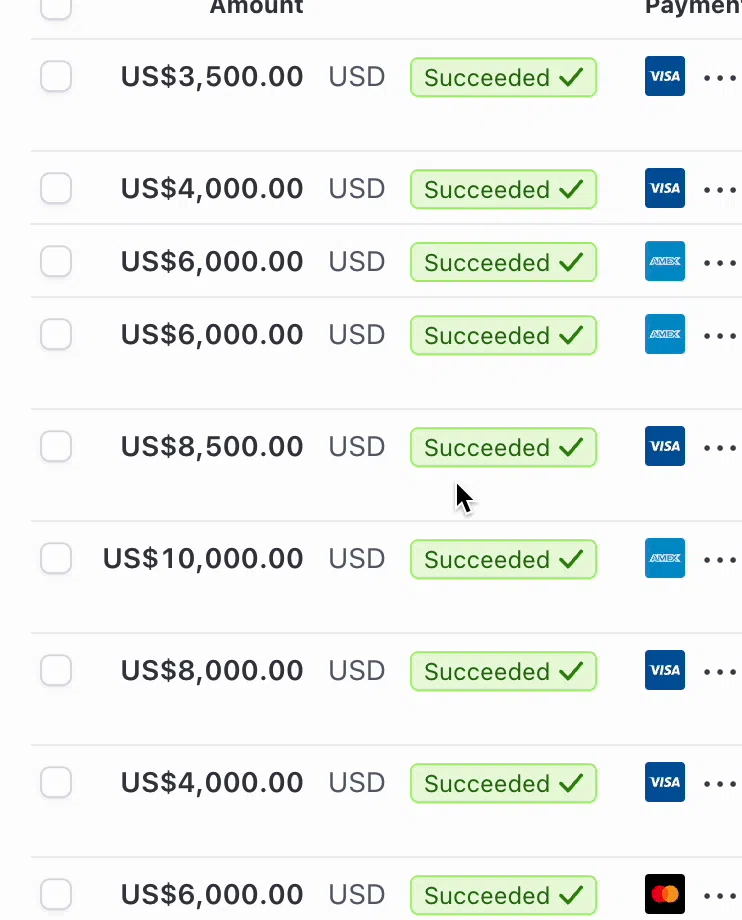Open actions menu for Mastercard US$6,000.00 payment
Viewport: 742px width, 920px height.
(x=720, y=894)
